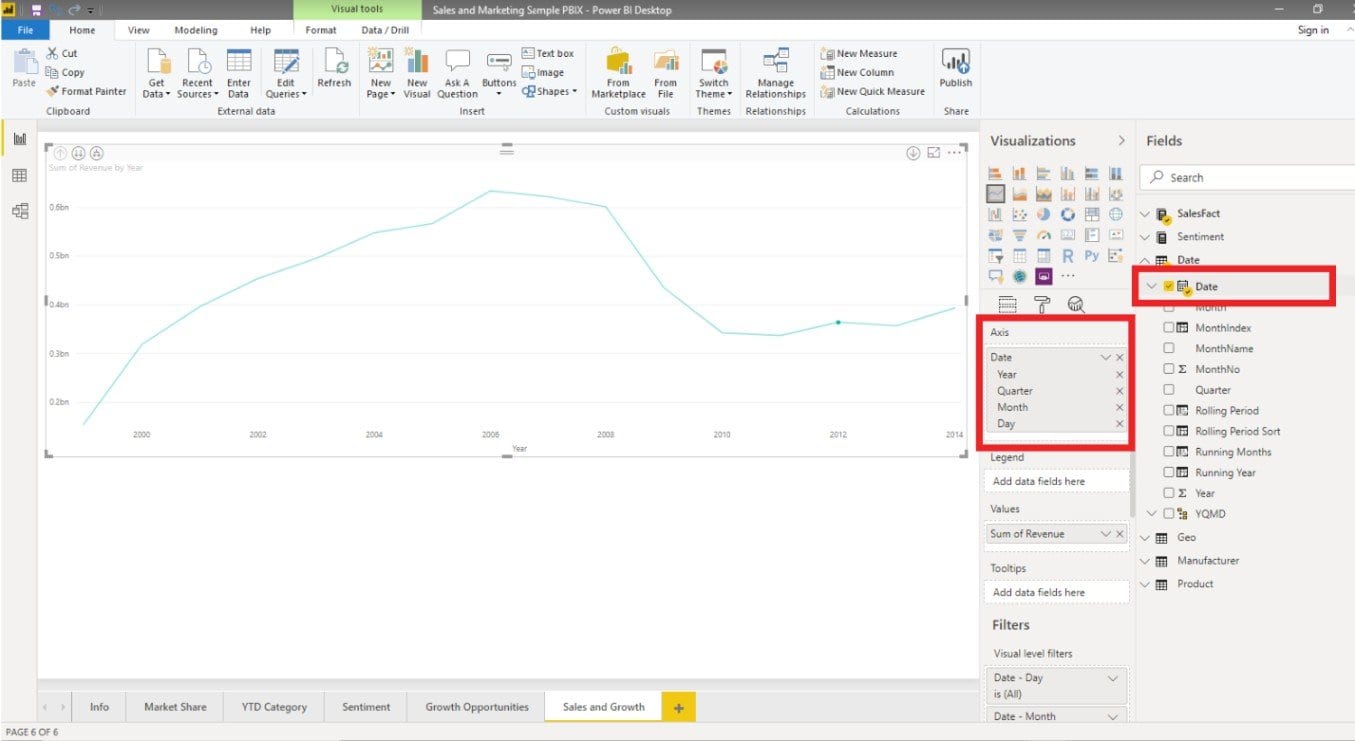The image size is (1355, 741).
Task: Select the R script visual icon
Action: pos(1067,256)
